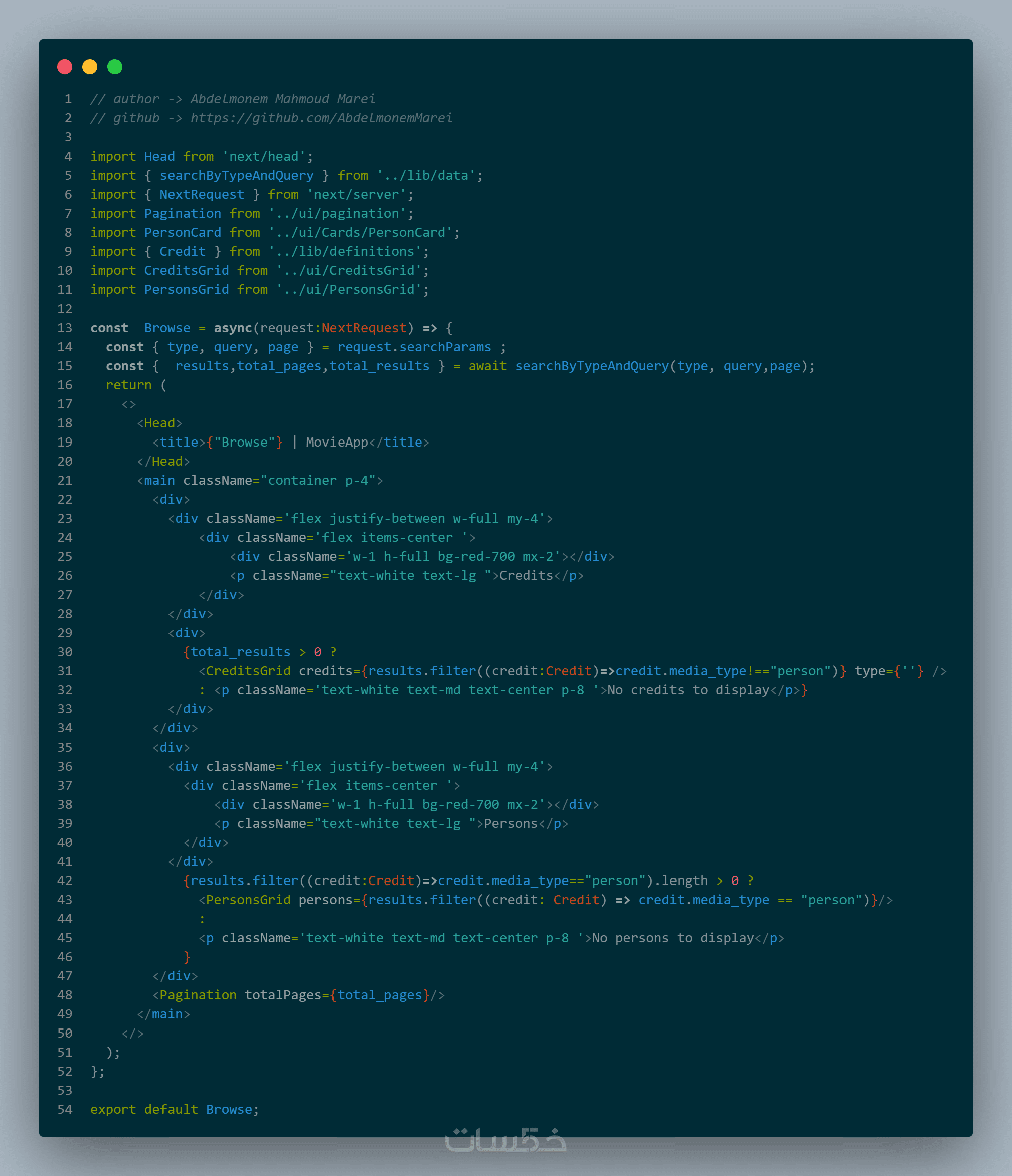Viewport: 1012px width, 1176px height.
Task: Click the title tag on line 19
Action: 179,442
